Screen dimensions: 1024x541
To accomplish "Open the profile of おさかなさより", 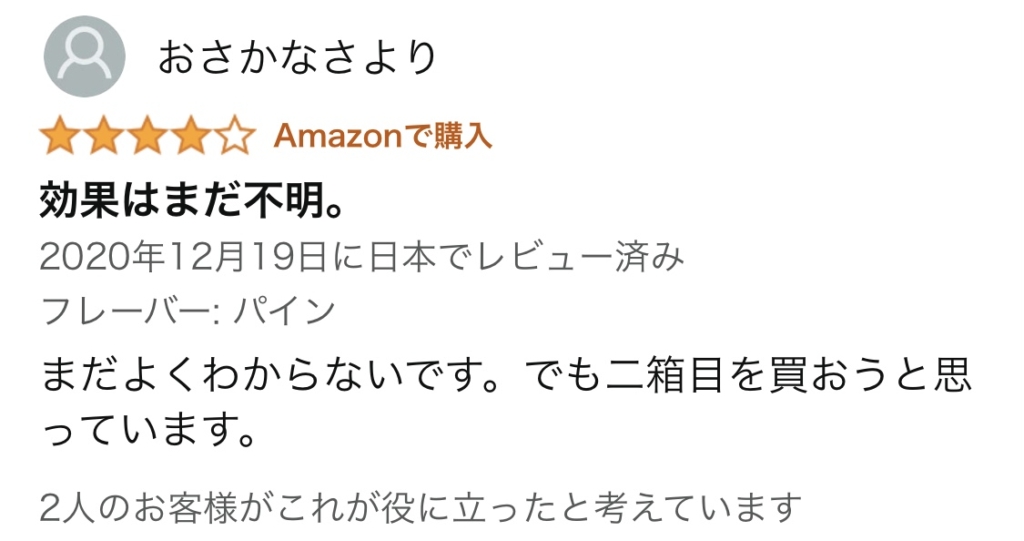I will pos(297,57).
